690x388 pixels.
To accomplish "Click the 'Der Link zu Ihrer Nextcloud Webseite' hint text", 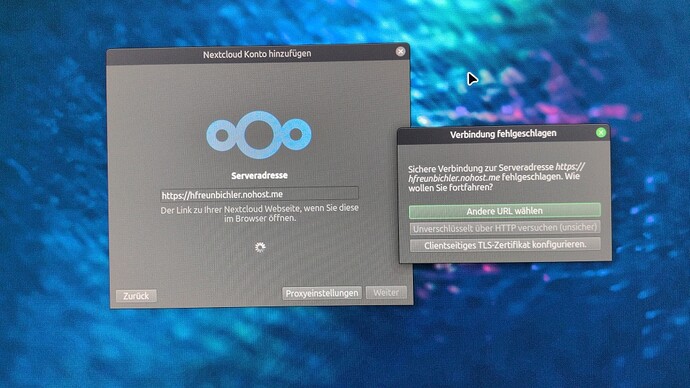I will 259,213.
